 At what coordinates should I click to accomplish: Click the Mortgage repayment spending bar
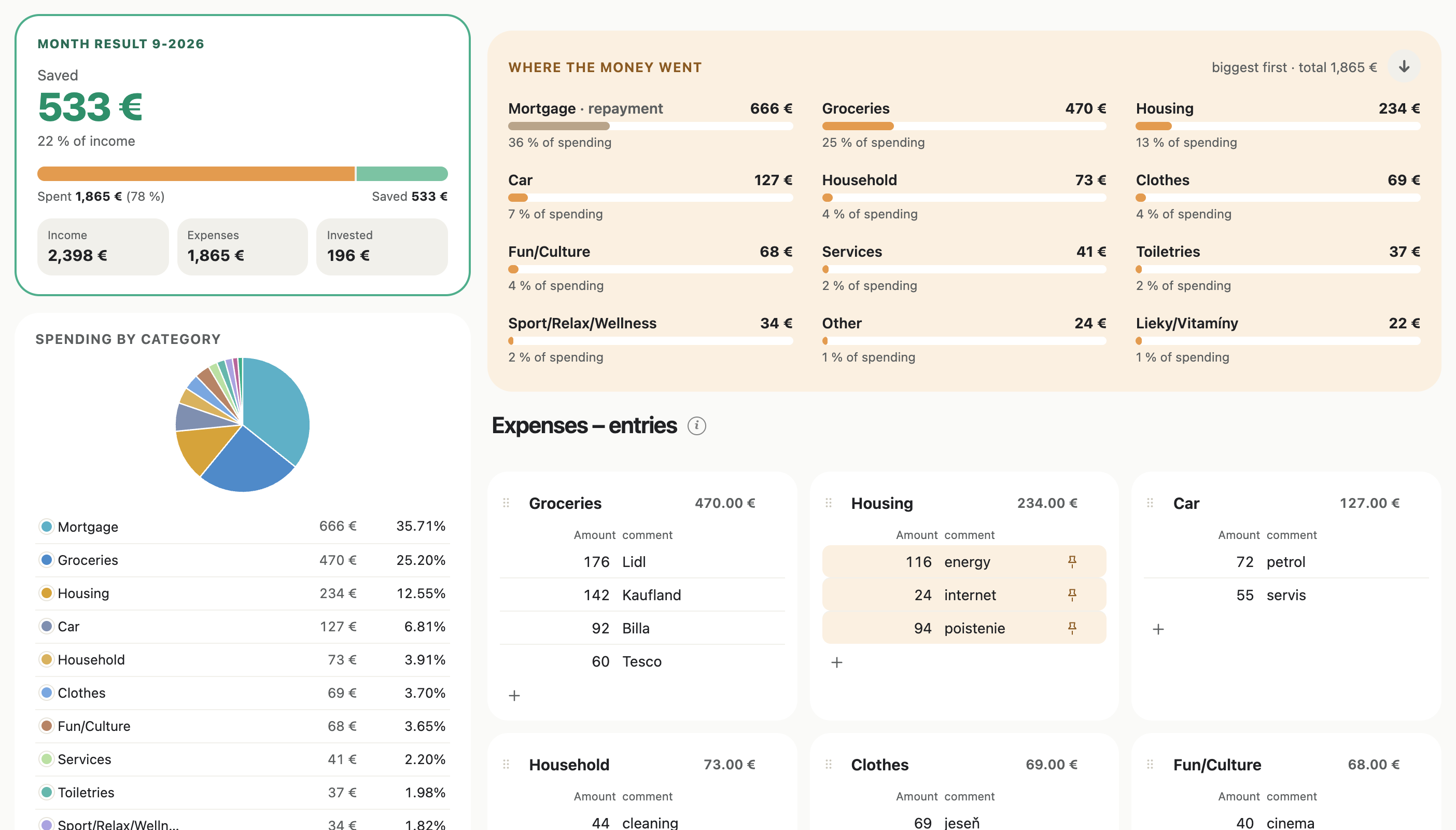[x=650, y=126]
